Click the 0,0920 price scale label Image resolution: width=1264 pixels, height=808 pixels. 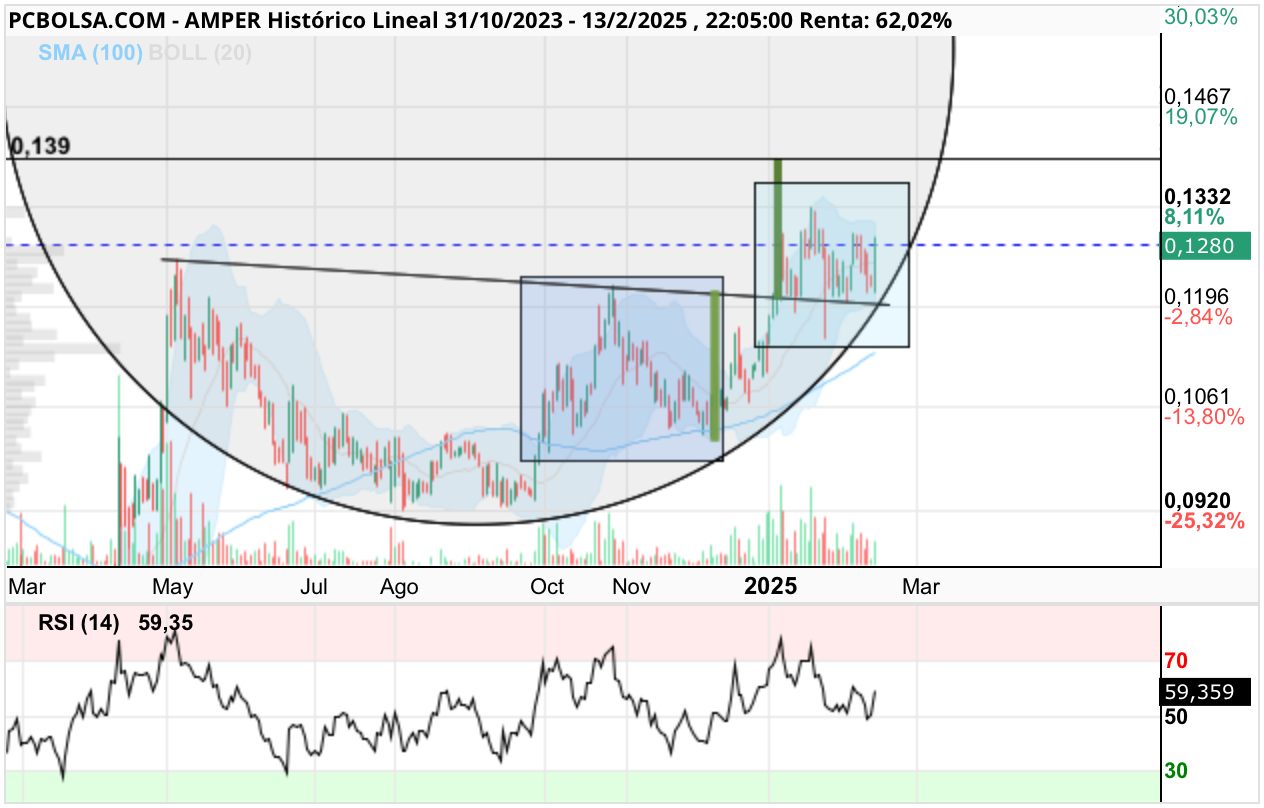tap(1197, 501)
